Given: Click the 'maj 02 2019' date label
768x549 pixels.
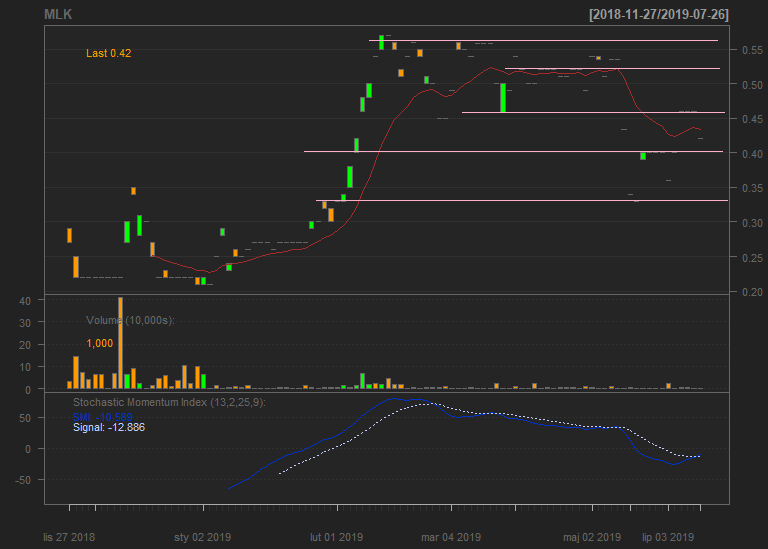Looking at the screenshot, I should (592, 537).
